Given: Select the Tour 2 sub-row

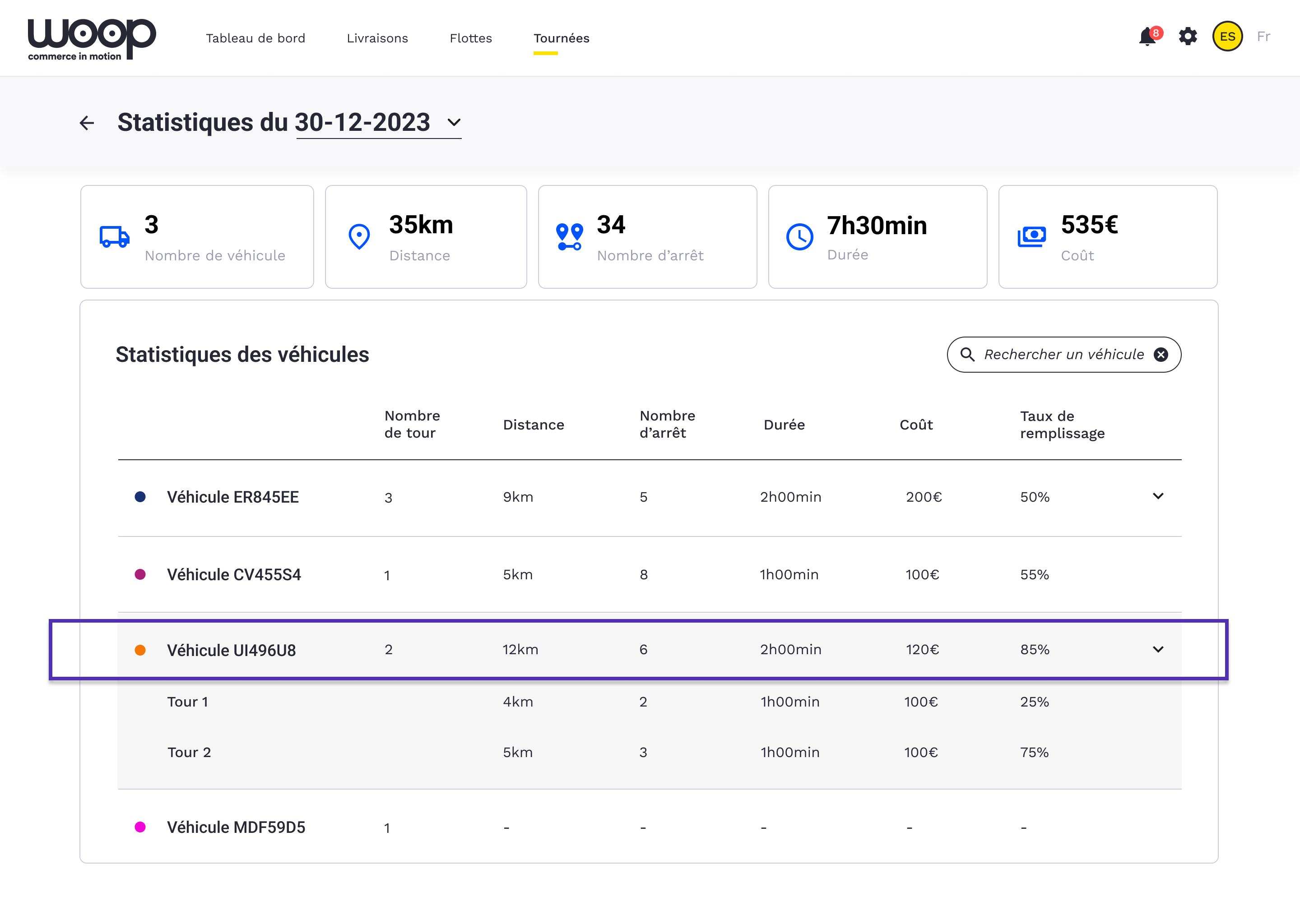Looking at the screenshot, I should (189, 752).
